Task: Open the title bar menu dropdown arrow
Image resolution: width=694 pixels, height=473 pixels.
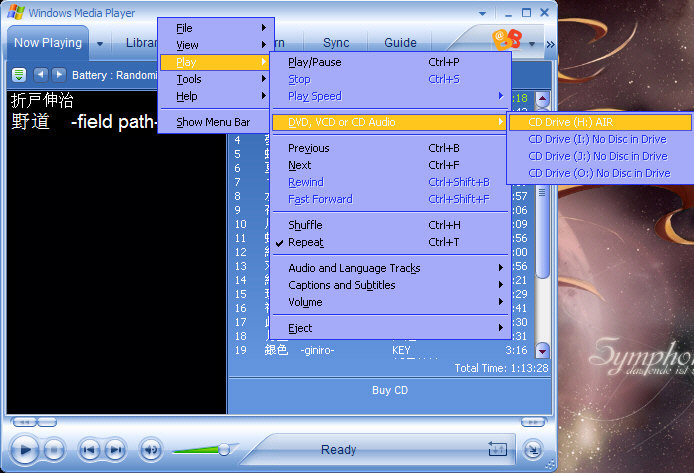Action: click(482, 13)
